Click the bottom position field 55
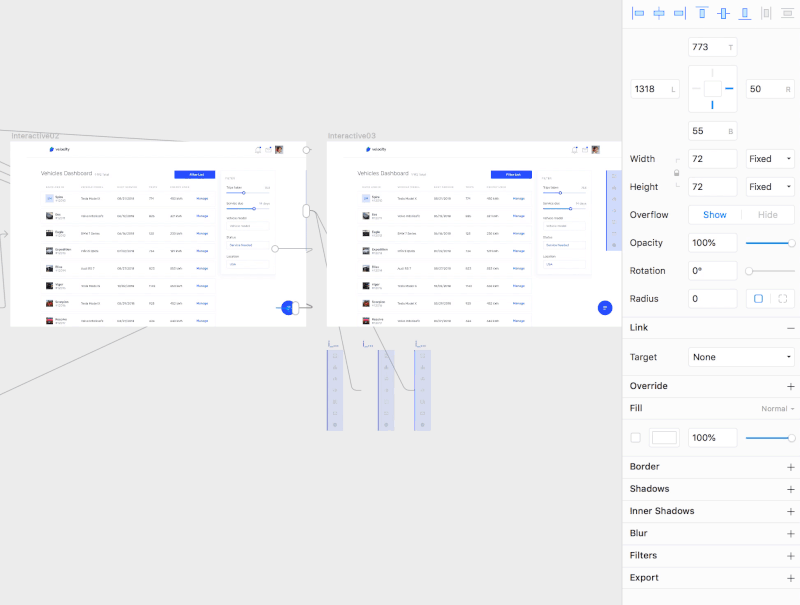The width and height of the screenshot is (800, 605). click(x=712, y=131)
